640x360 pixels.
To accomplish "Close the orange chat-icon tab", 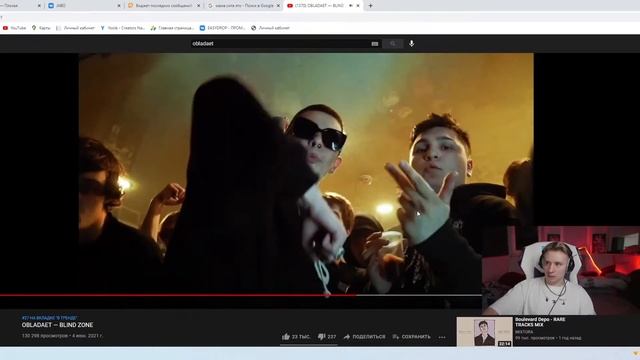I will coord(199,6).
